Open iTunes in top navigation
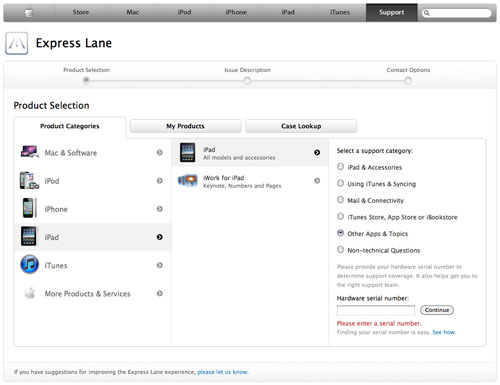 tap(340, 12)
